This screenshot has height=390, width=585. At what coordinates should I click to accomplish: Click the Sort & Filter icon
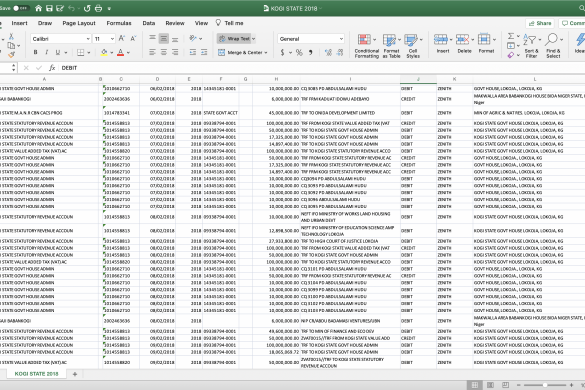(531, 46)
